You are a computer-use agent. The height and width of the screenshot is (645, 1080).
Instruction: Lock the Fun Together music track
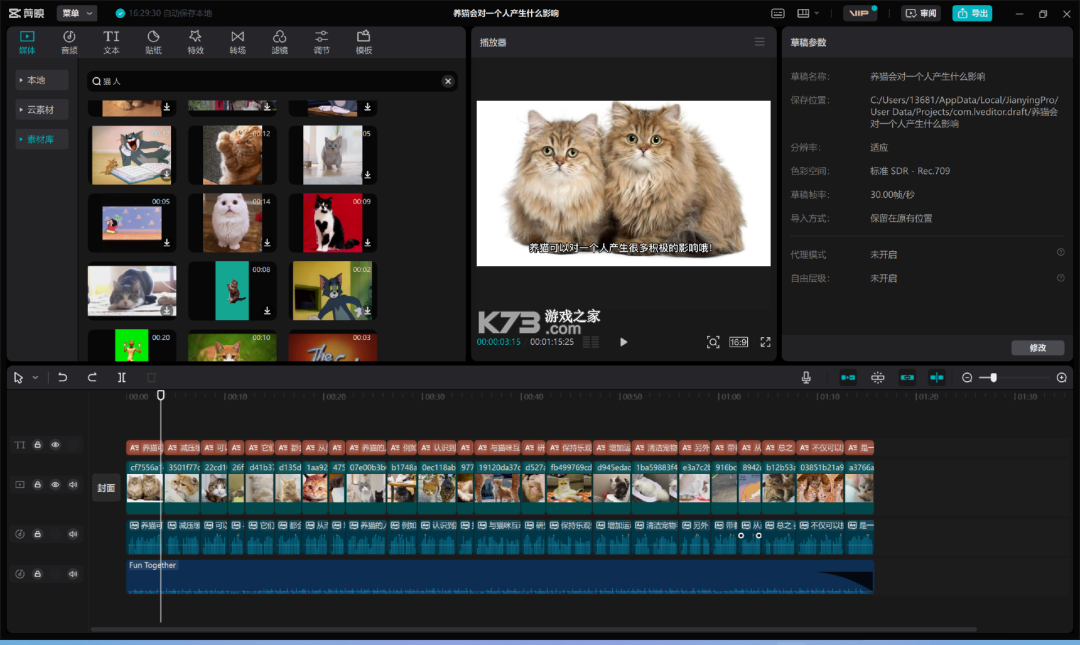click(38, 573)
